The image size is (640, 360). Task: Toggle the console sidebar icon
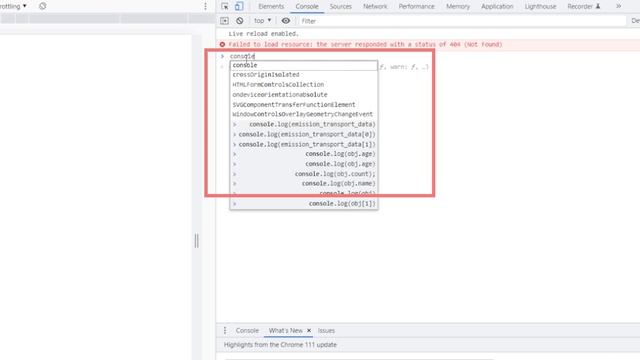click(224, 21)
